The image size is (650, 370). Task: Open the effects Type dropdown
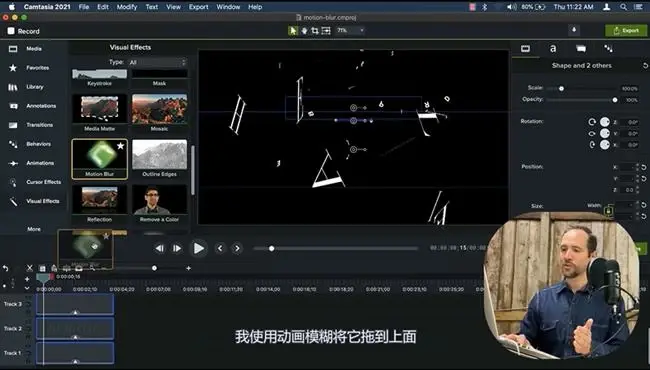click(157, 62)
